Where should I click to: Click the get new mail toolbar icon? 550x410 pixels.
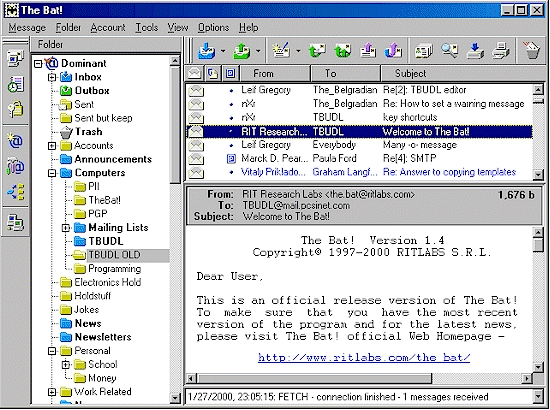207,51
